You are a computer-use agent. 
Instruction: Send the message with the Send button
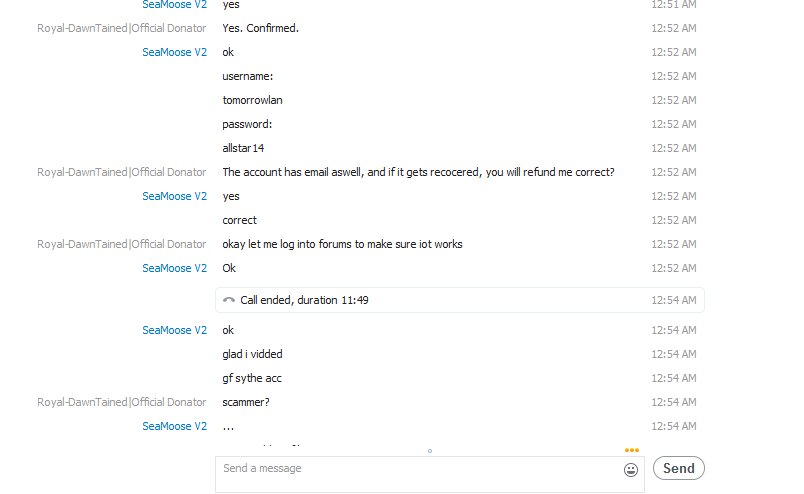click(x=678, y=468)
